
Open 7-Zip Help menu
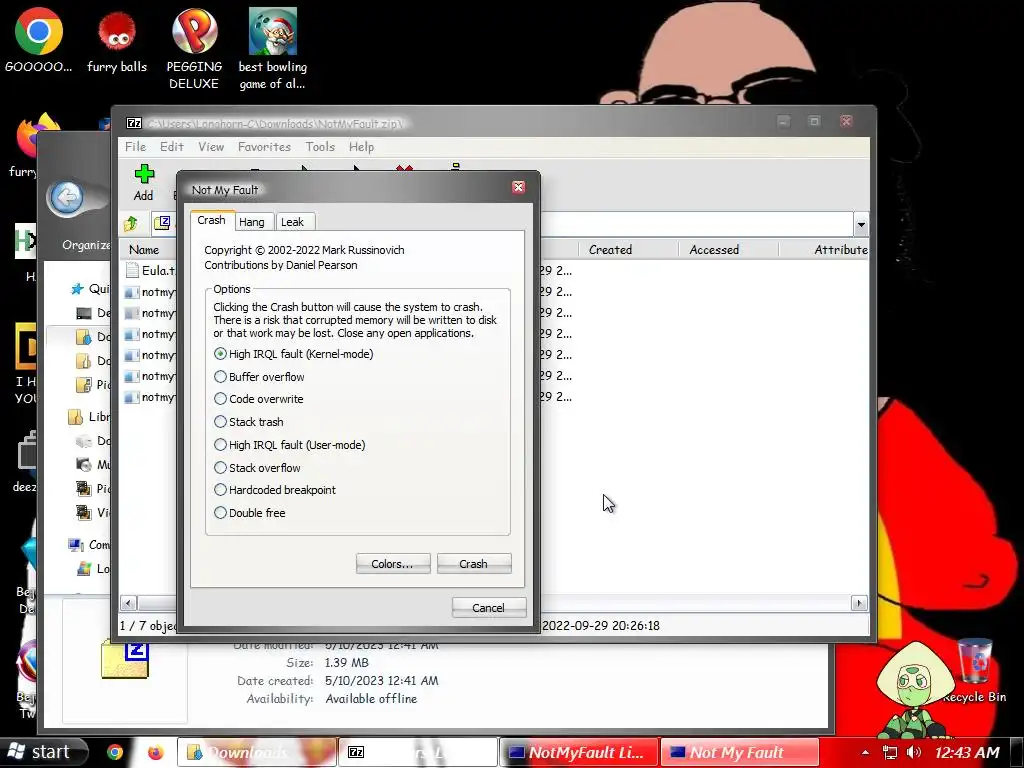(361, 147)
